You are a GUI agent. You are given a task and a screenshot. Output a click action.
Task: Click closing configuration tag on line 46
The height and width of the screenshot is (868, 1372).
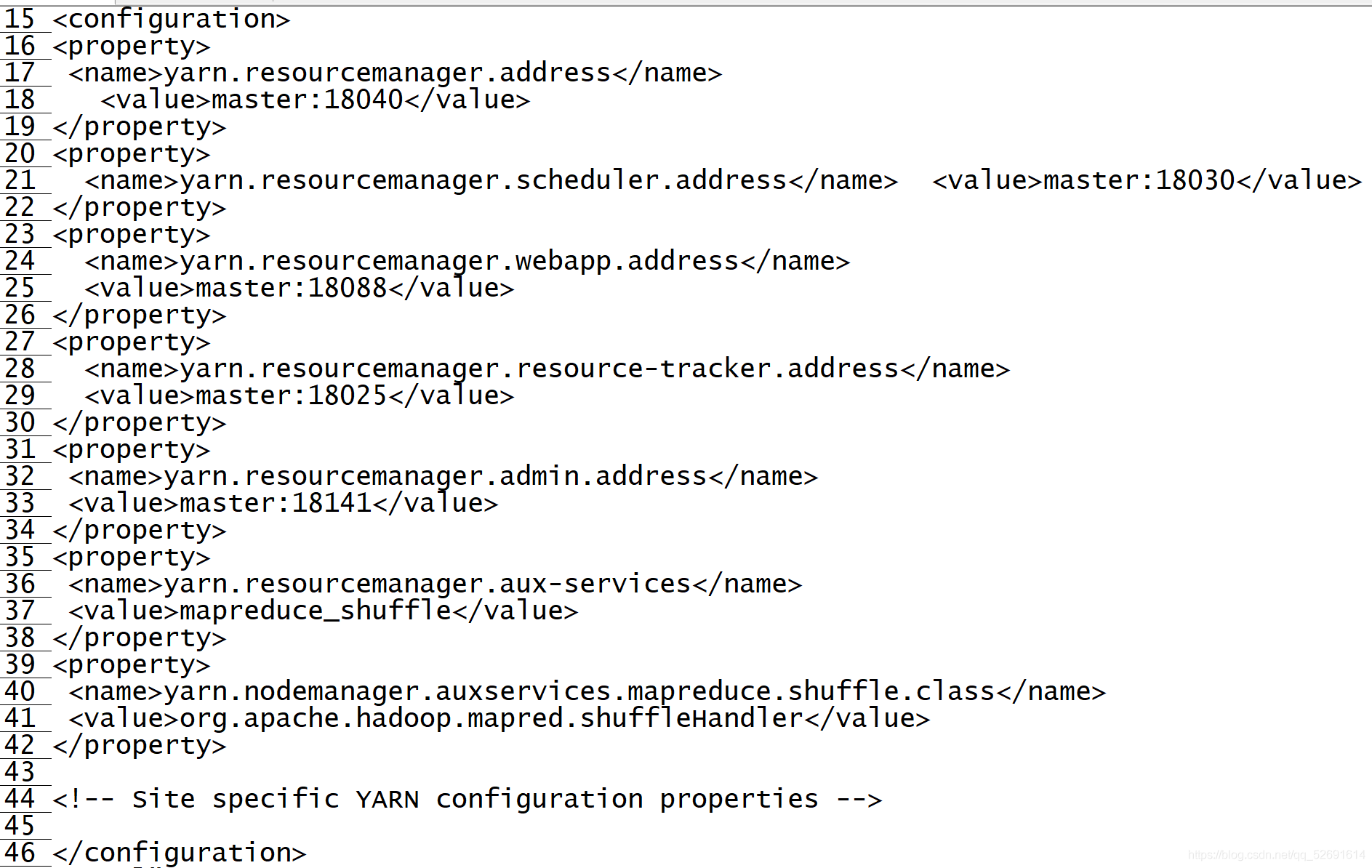click(180, 853)
